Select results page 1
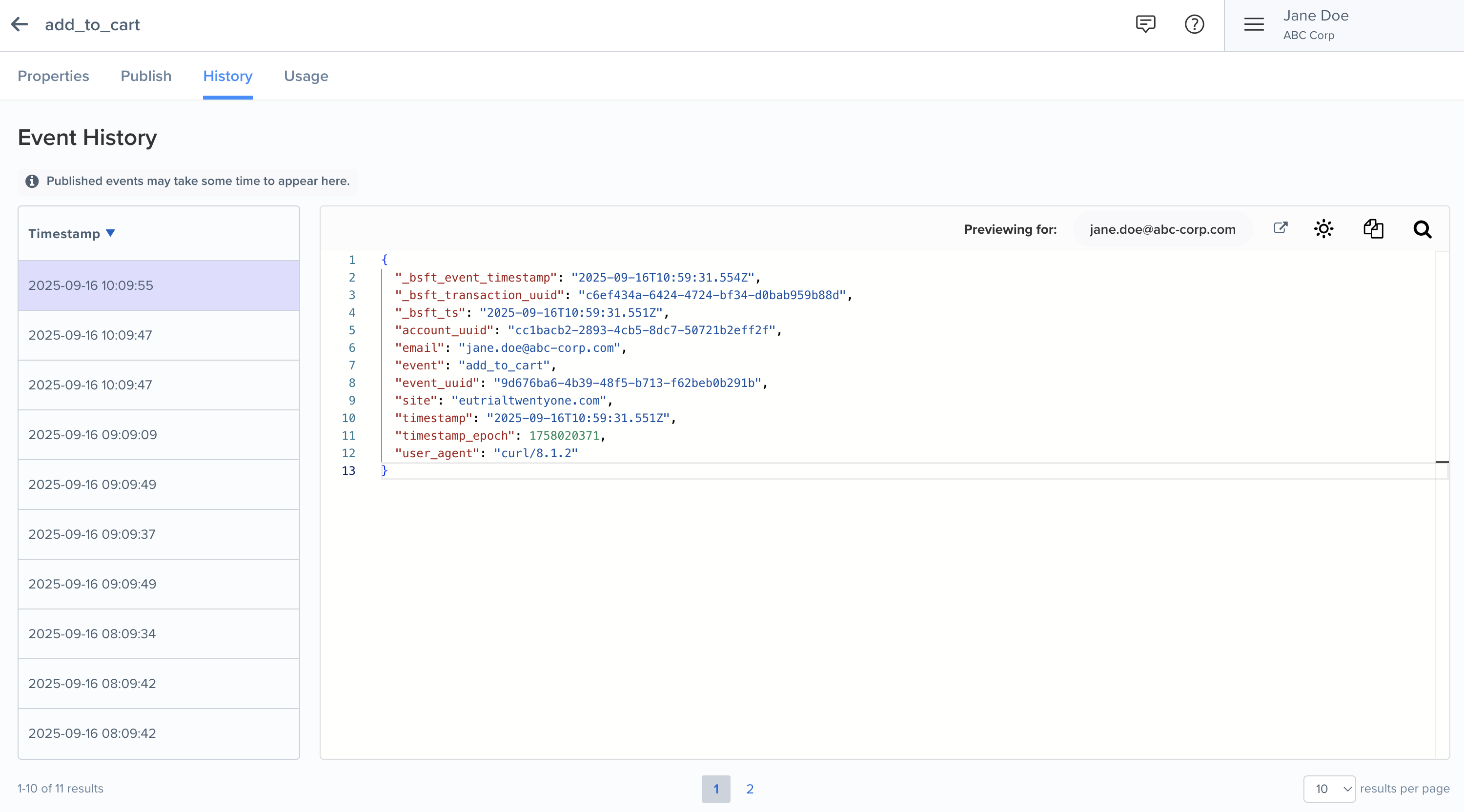This screenshot has height=812, width=1464. tap(715, 789)
